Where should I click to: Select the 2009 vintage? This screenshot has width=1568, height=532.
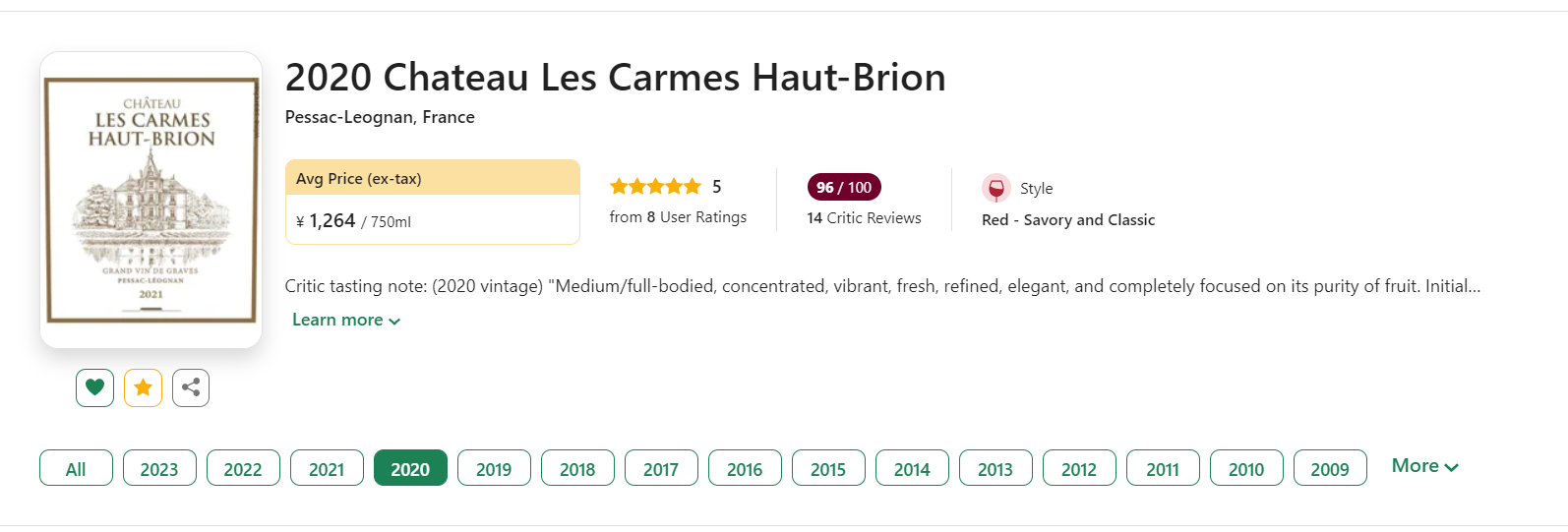pyautogui.click(x=1330, y=468)
